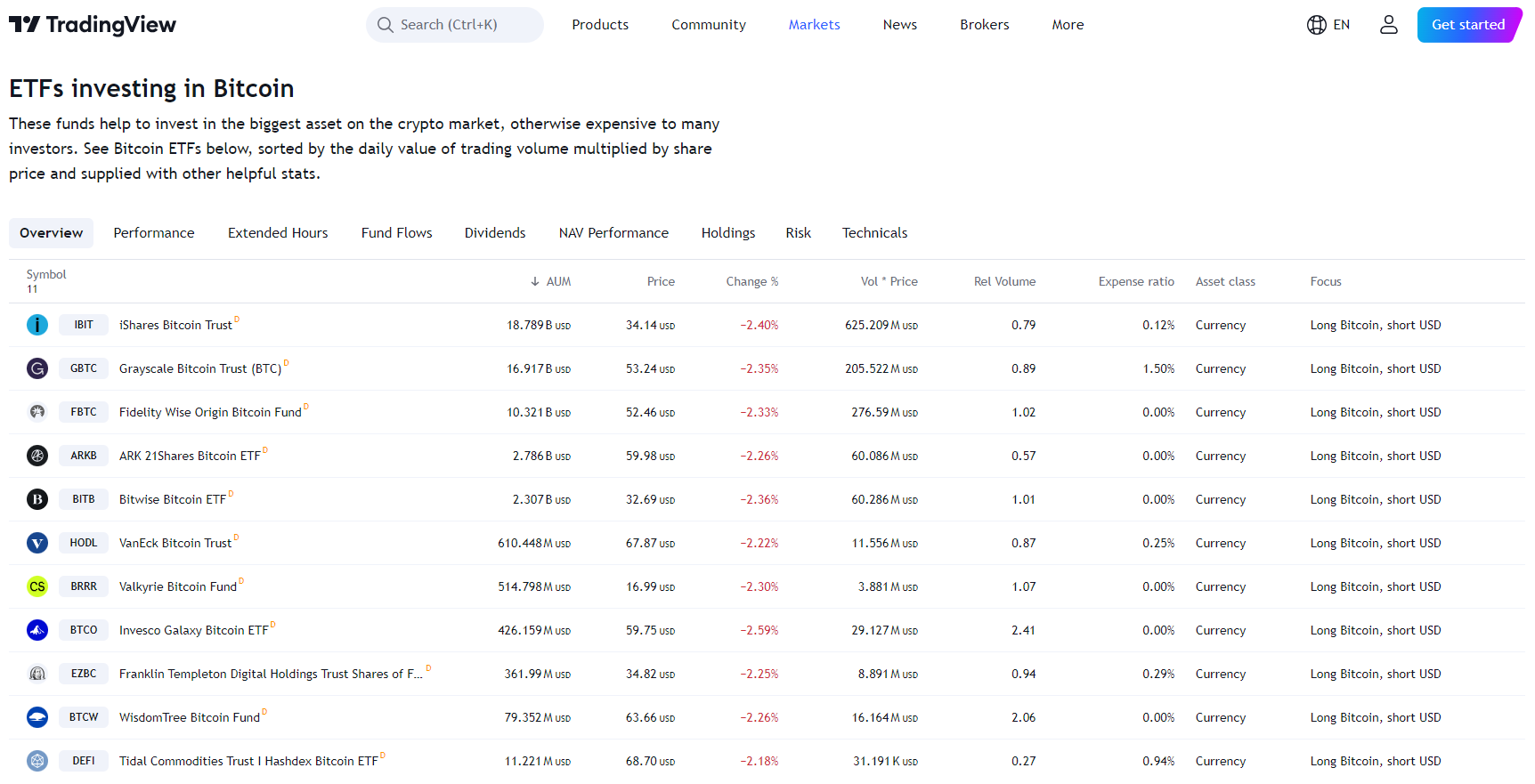Click the WisdomTree BTCW logo
This screenshot has height=784, width=1535.
point(37,717)
